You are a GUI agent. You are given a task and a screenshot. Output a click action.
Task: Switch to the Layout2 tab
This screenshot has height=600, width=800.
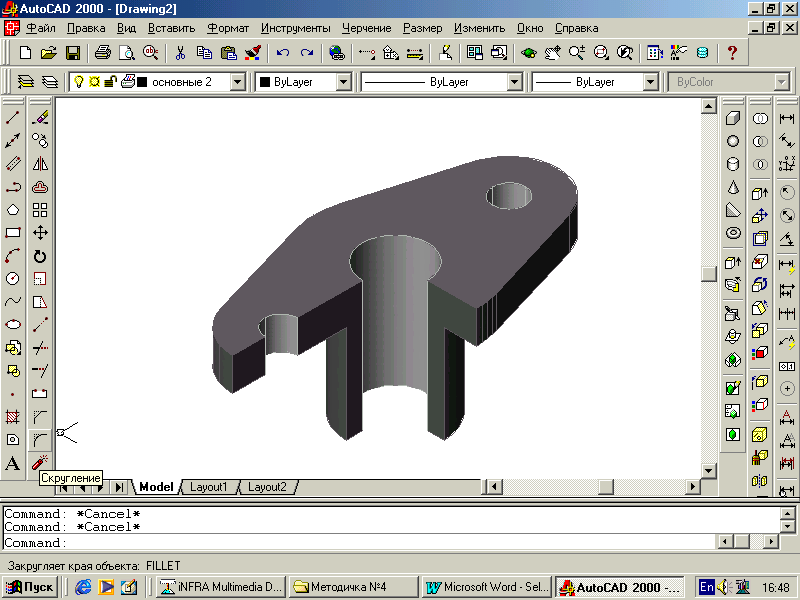267,487
